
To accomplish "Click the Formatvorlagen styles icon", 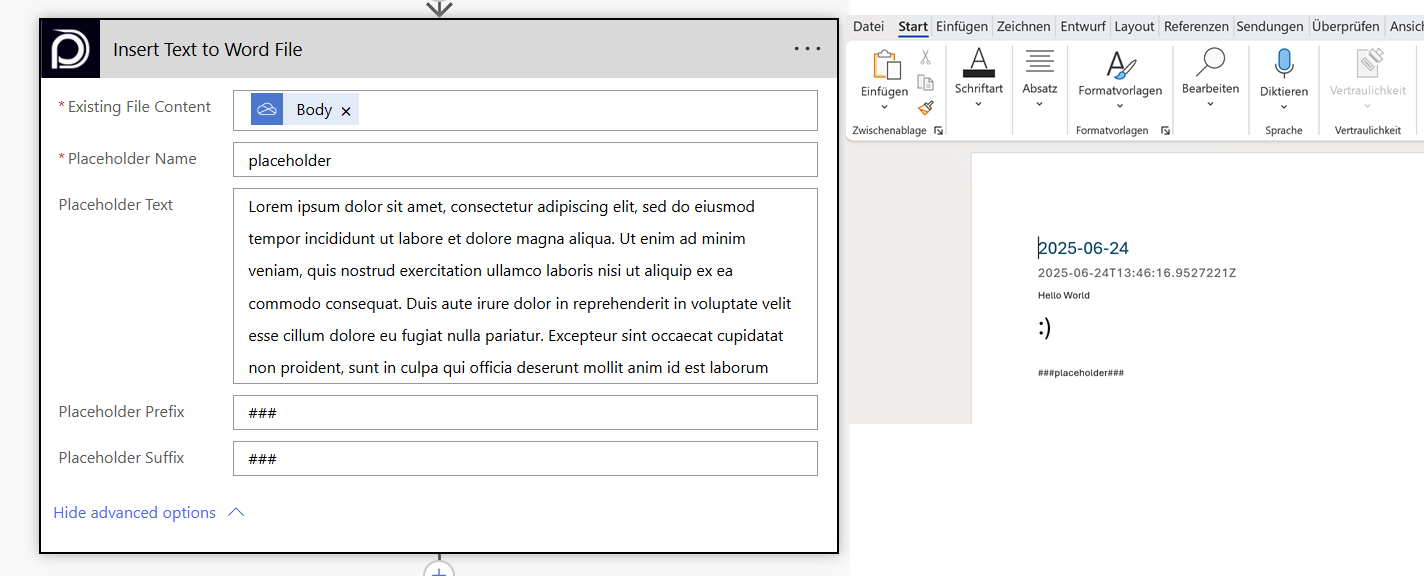I will pos(1120,65).
